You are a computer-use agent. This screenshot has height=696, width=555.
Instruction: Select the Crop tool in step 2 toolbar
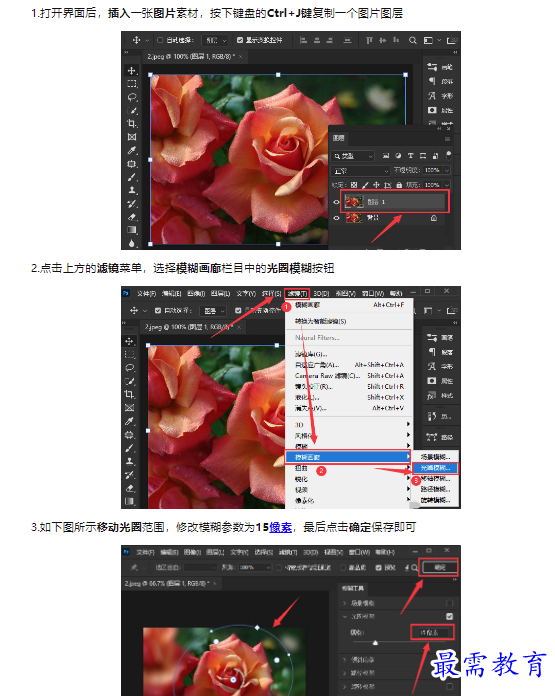[x=129, y=395]
